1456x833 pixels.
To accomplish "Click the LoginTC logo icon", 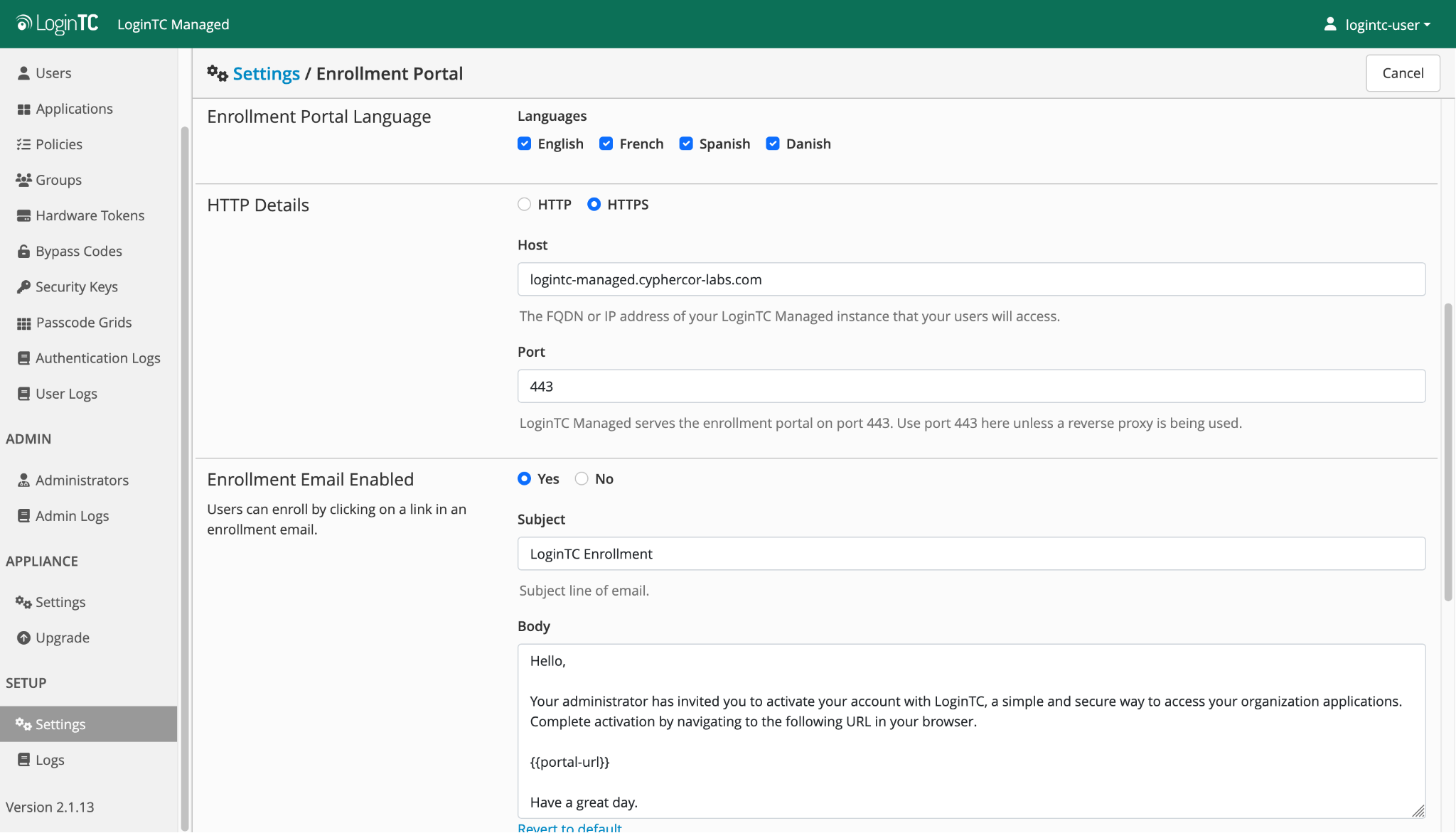I will [x=57, y=23].
